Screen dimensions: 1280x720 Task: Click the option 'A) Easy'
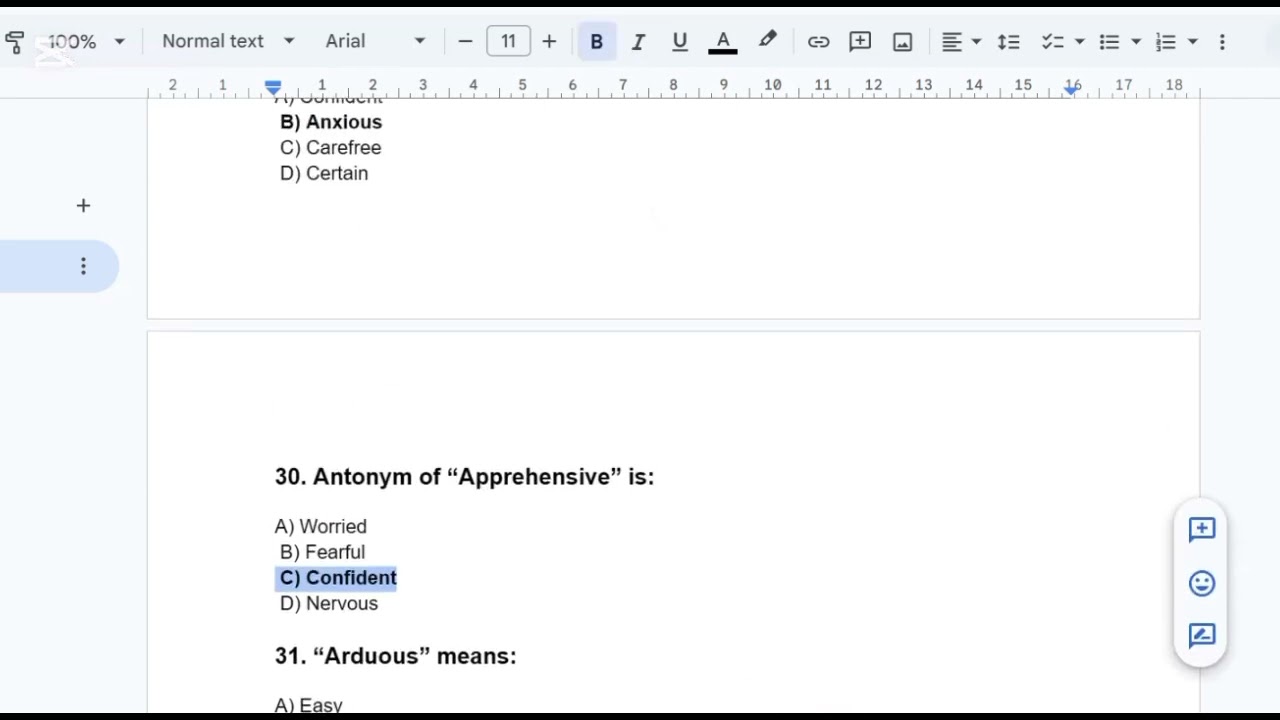pos(309,705)
